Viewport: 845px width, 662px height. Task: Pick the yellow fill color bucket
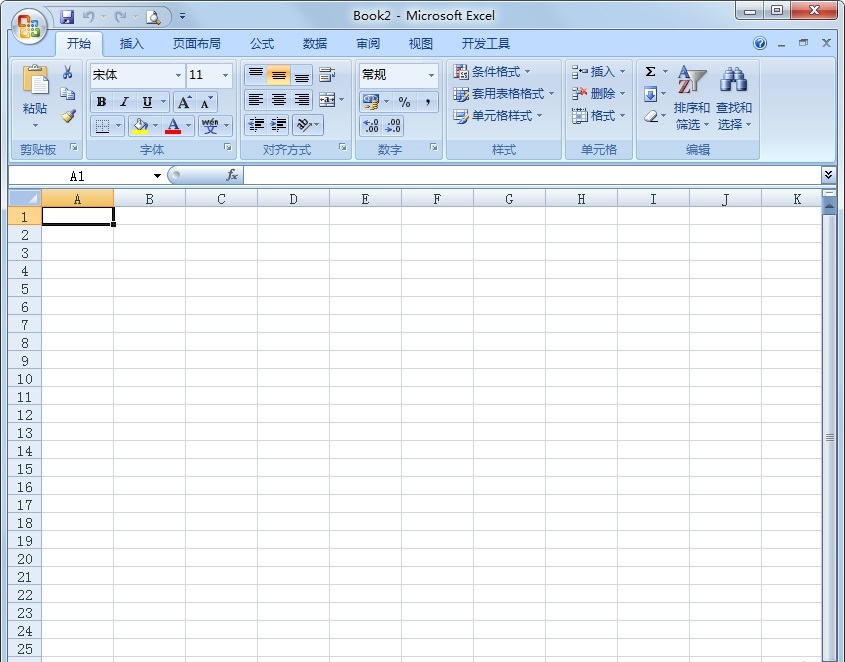tap(140, 126)
